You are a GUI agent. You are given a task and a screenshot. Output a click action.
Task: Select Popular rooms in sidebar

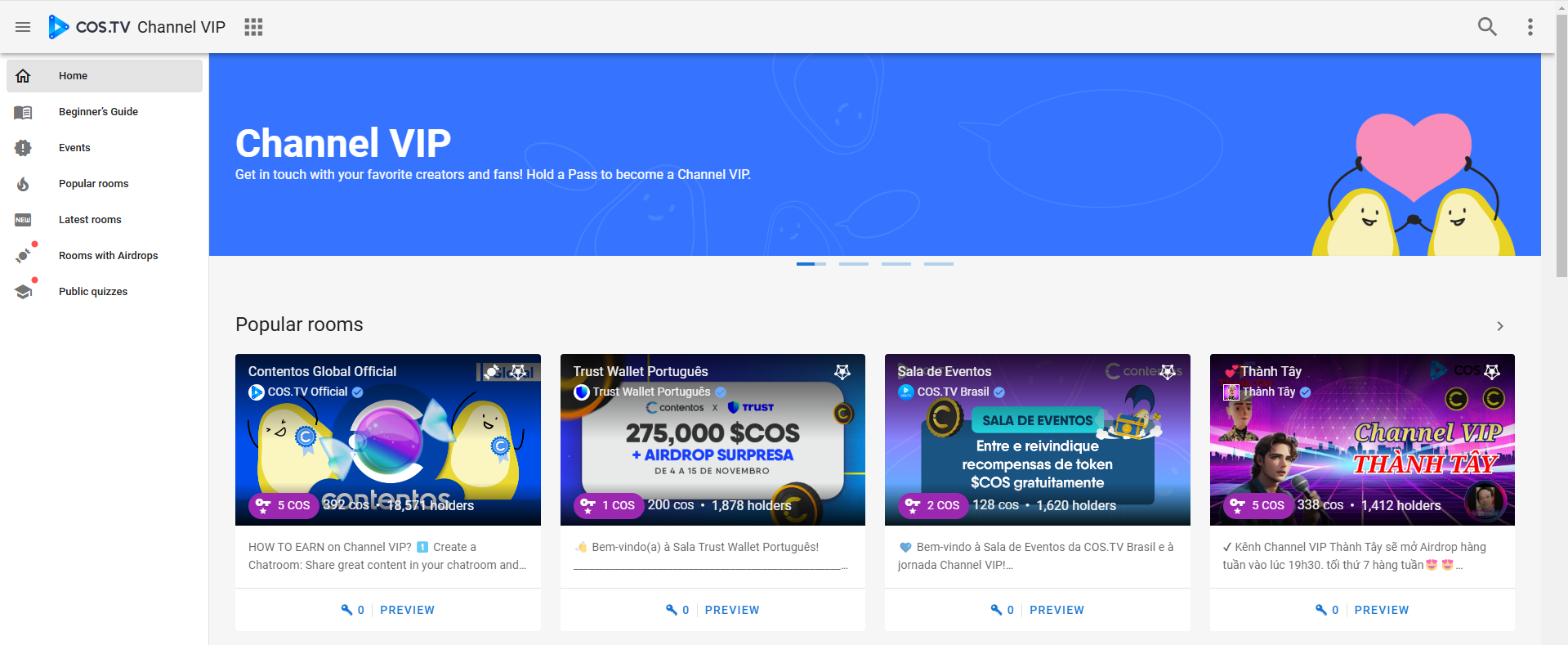pos(105,184)
